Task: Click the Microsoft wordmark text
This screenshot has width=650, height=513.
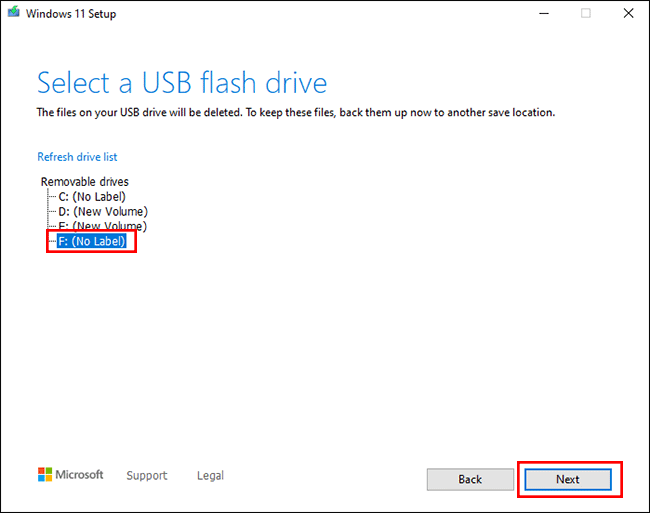Action: pyautogui.click(x=79, y=475)
